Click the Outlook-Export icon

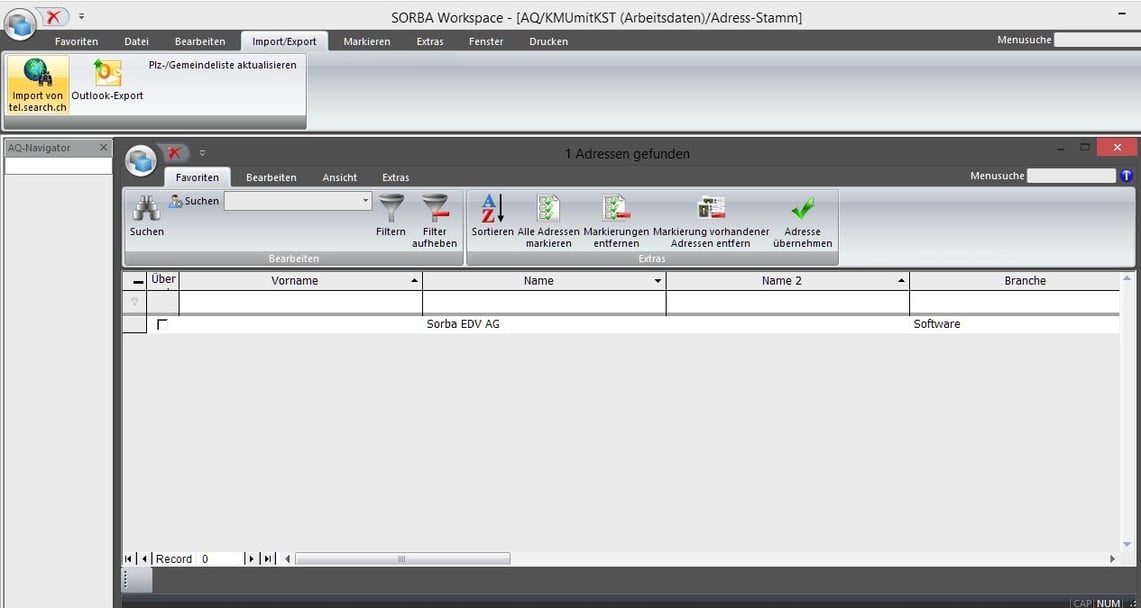[x=107, y=73]
